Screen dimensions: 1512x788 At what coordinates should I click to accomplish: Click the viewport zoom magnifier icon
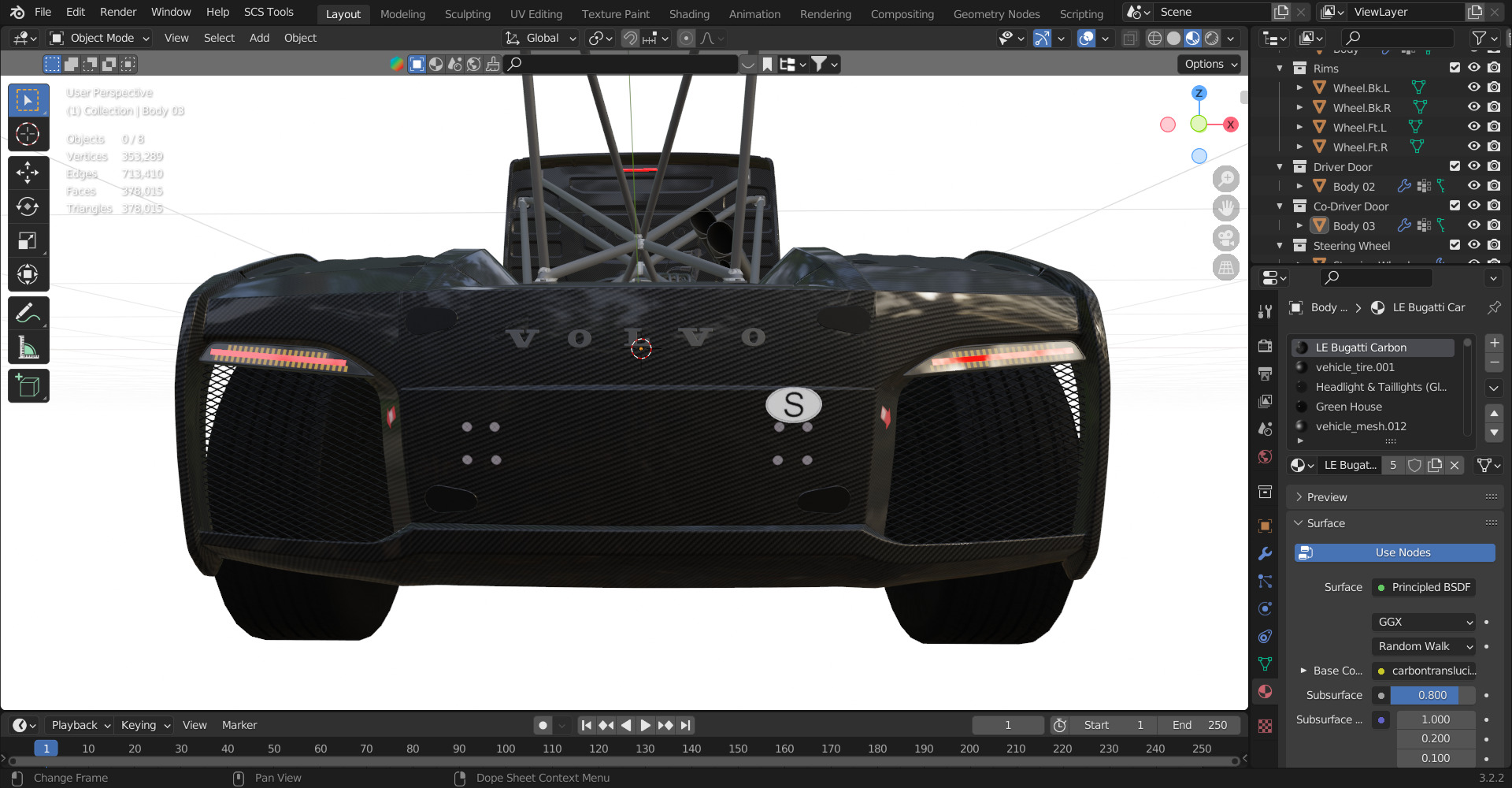[1225, 179]
